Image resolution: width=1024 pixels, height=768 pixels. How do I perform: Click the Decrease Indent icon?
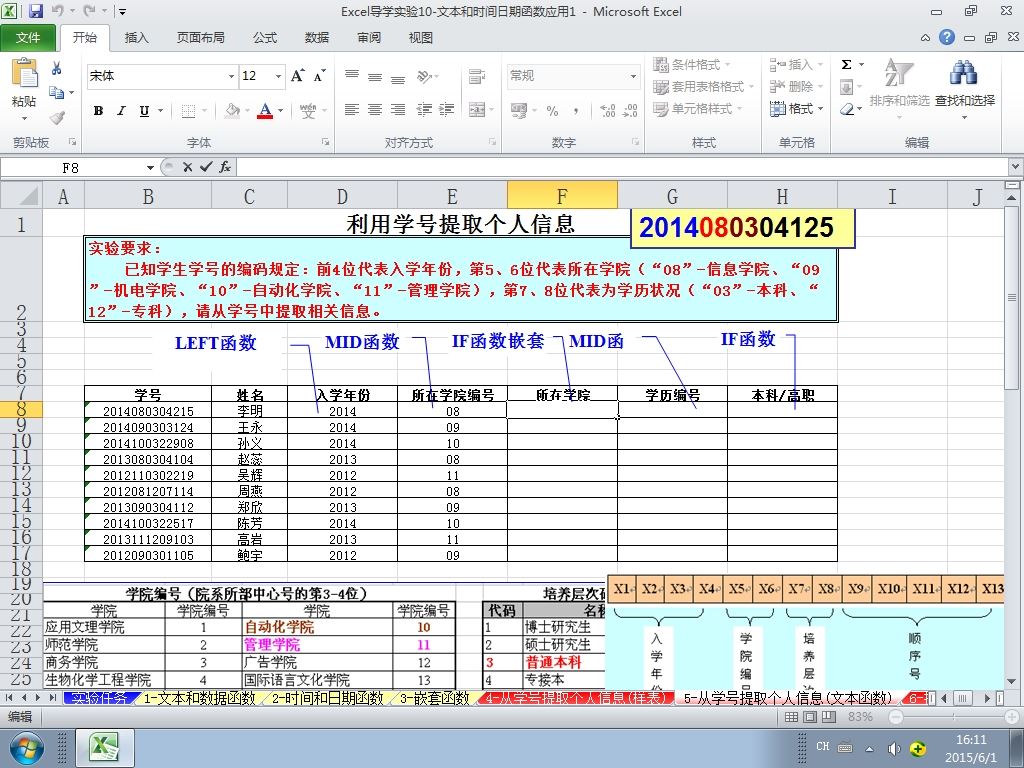click(x=424, y=110)
